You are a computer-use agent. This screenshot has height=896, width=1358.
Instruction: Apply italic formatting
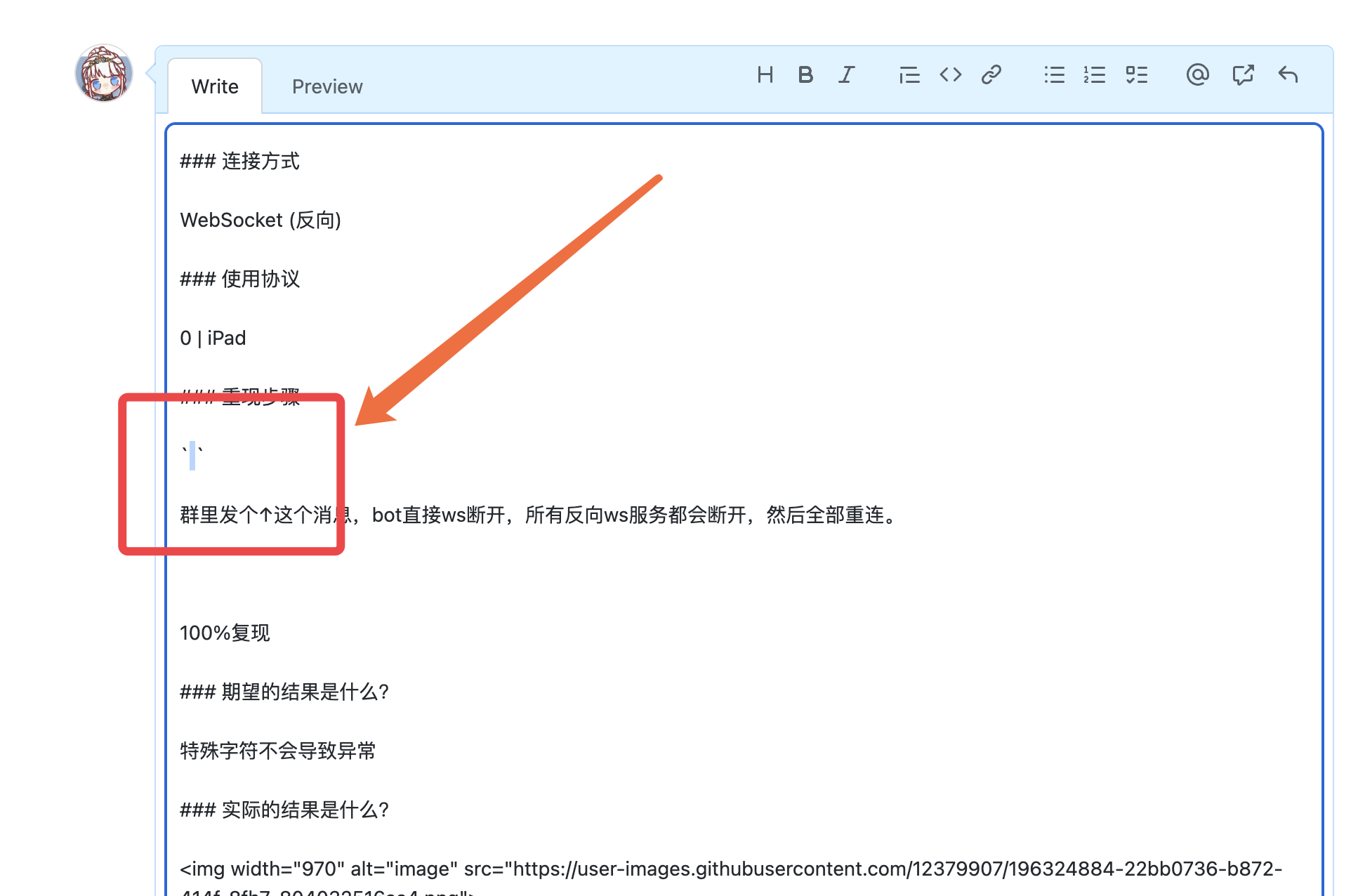pos(846,74)
